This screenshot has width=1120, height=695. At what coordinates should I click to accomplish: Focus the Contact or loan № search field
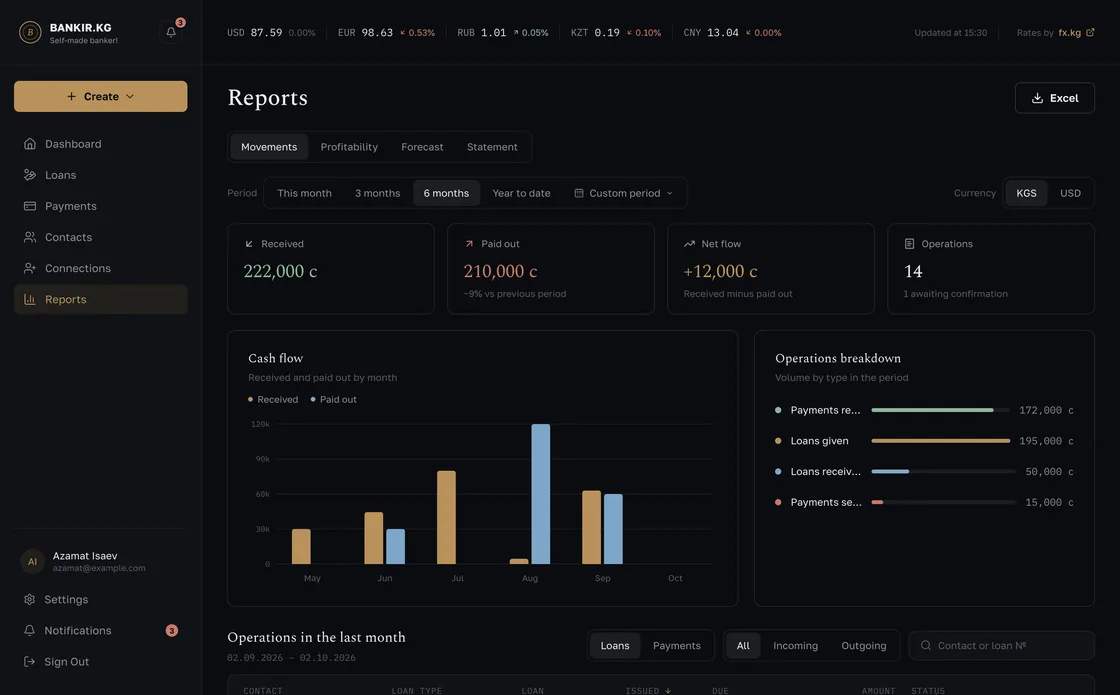point(1001,646)
